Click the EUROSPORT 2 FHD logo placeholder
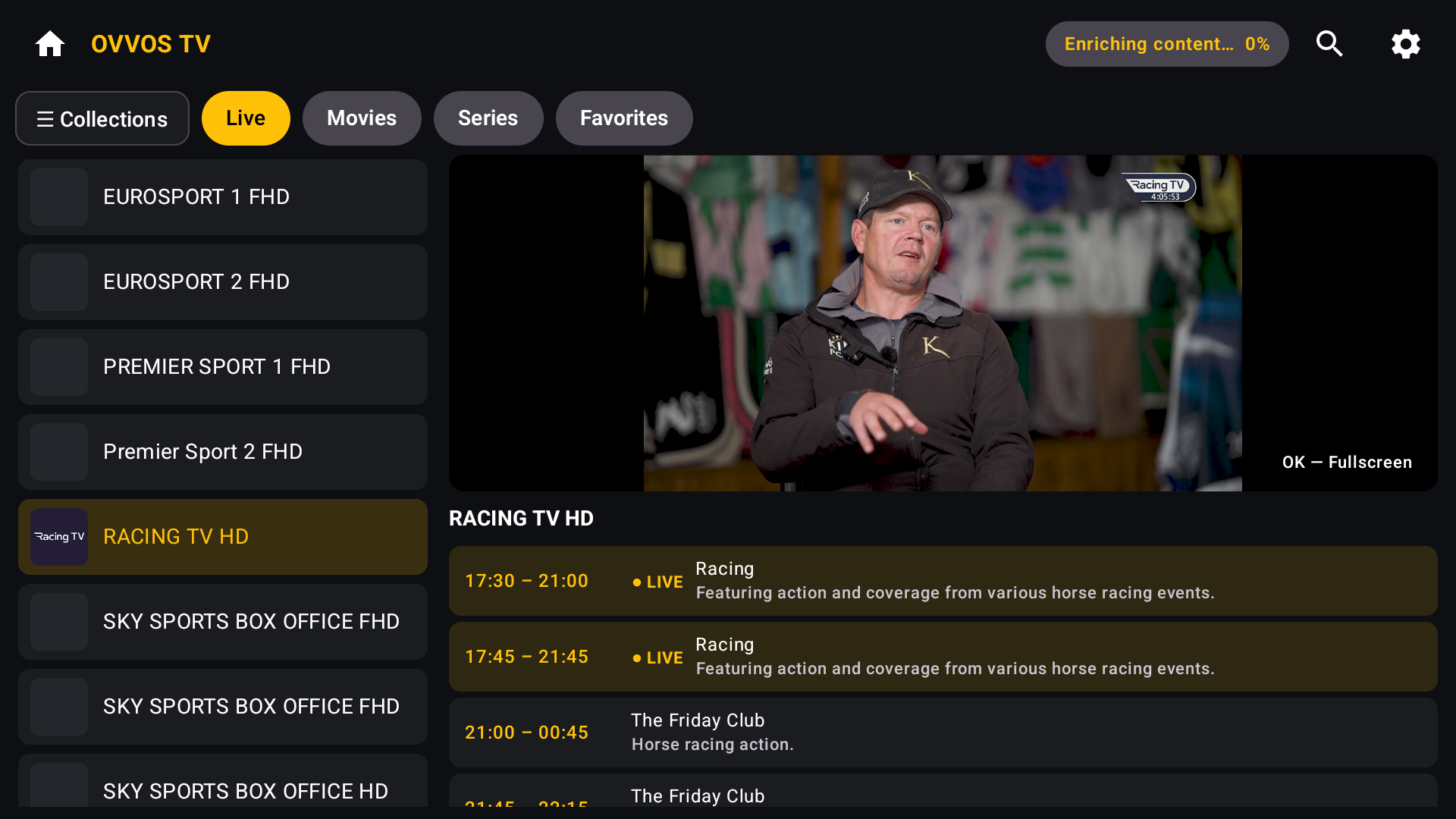The height and width of the screenshot is (819, 1456). coord(59,282)
